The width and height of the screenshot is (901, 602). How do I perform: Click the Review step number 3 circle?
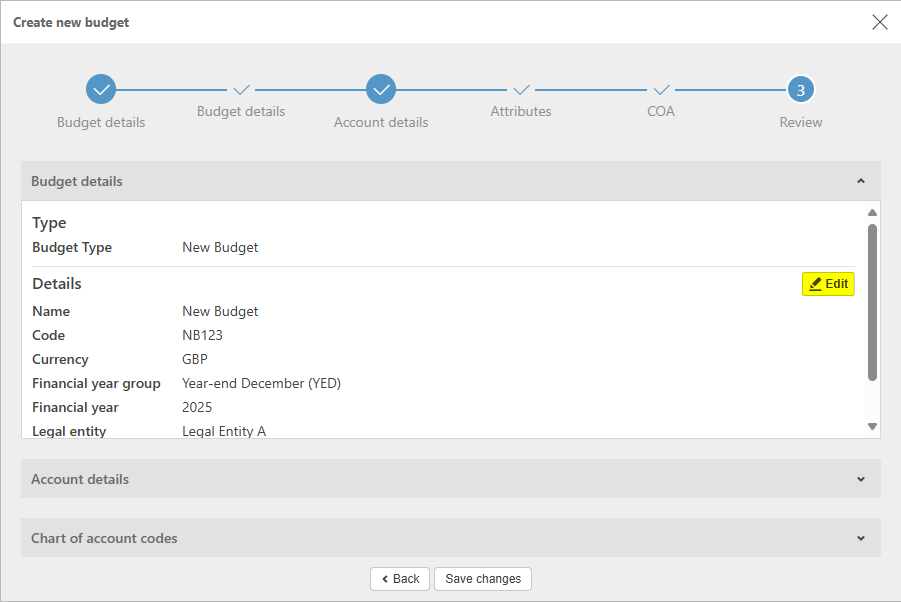(800, 90)
